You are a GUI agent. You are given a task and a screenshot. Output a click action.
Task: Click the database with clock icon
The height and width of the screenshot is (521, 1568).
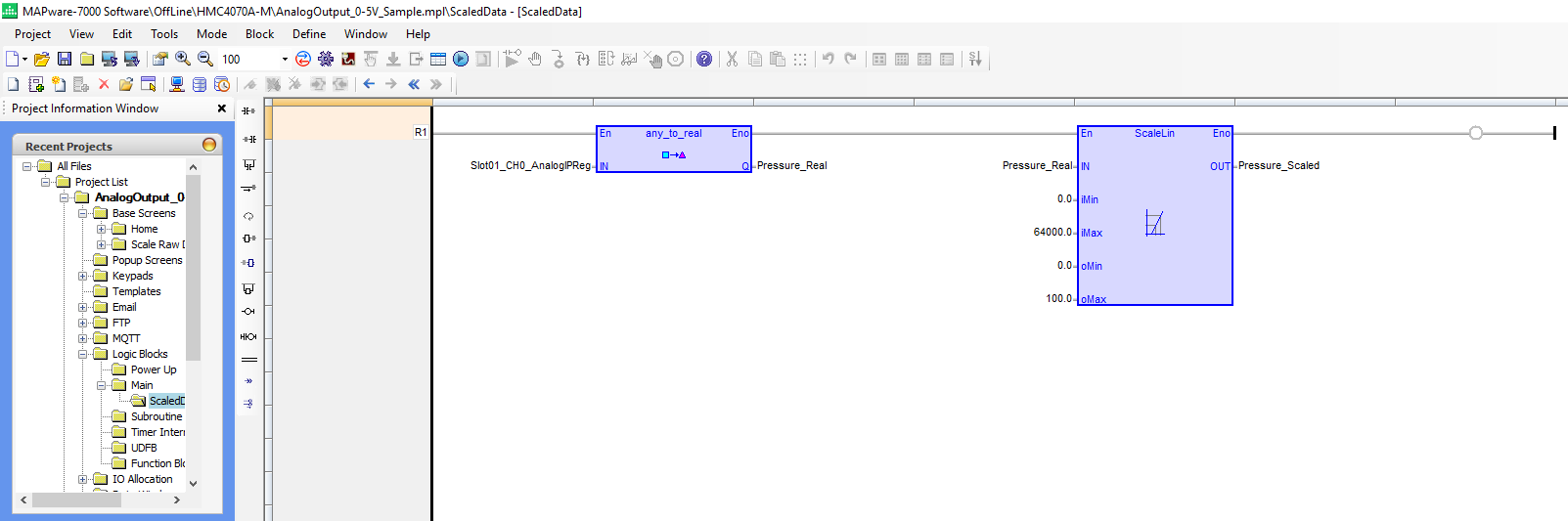point(222,85)
